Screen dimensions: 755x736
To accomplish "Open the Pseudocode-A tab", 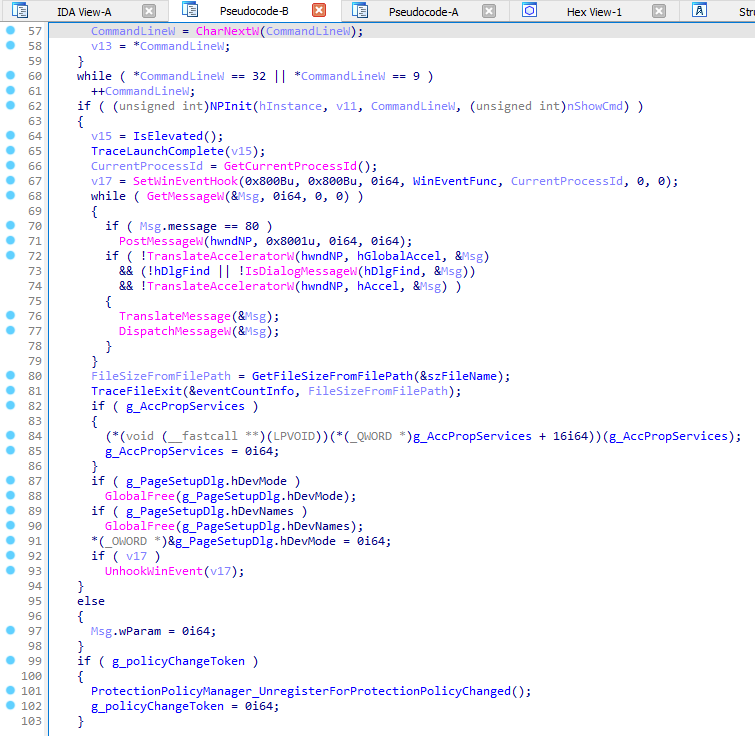I will click(424, 11).
